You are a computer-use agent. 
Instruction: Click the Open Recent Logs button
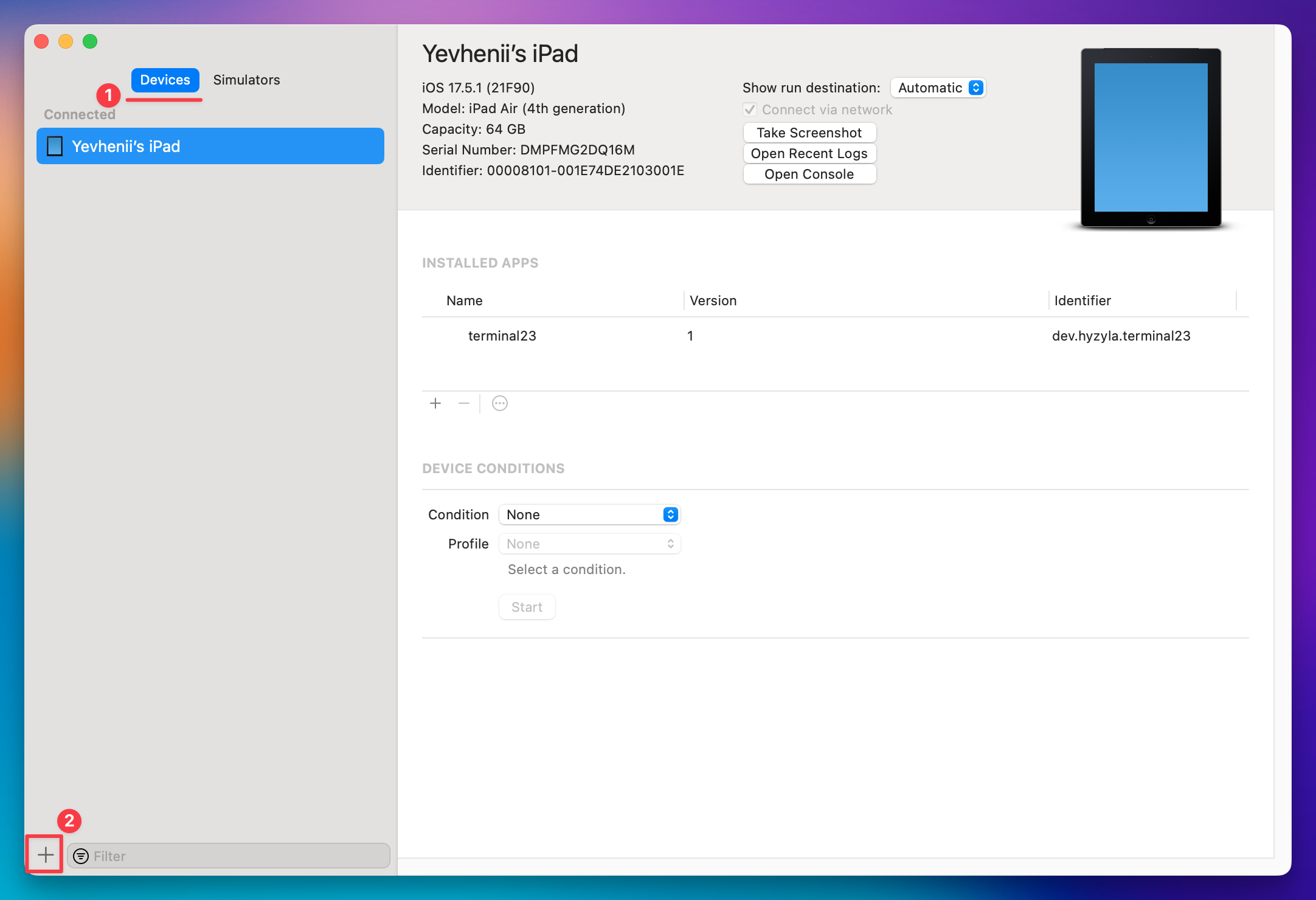809,153
